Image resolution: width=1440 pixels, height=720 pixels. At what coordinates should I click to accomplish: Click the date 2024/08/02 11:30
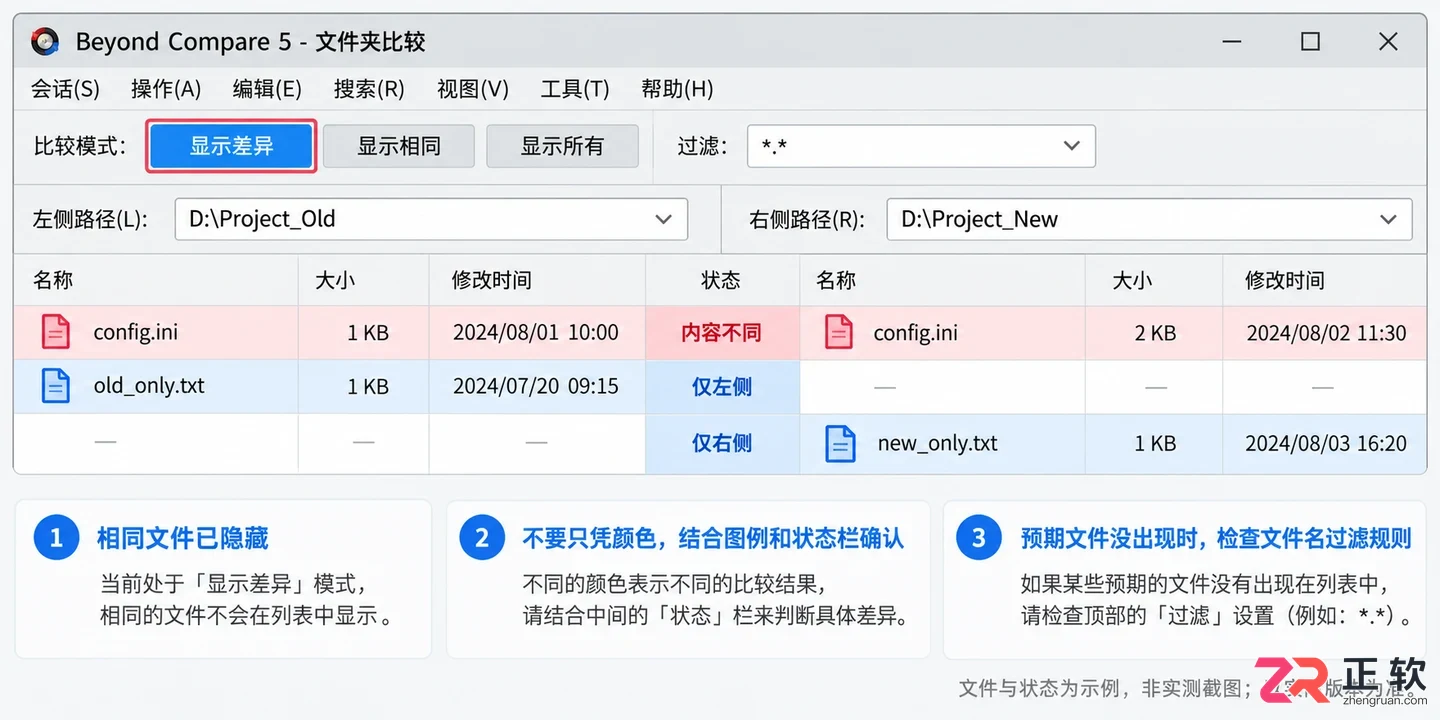[x=1327, y=333]
